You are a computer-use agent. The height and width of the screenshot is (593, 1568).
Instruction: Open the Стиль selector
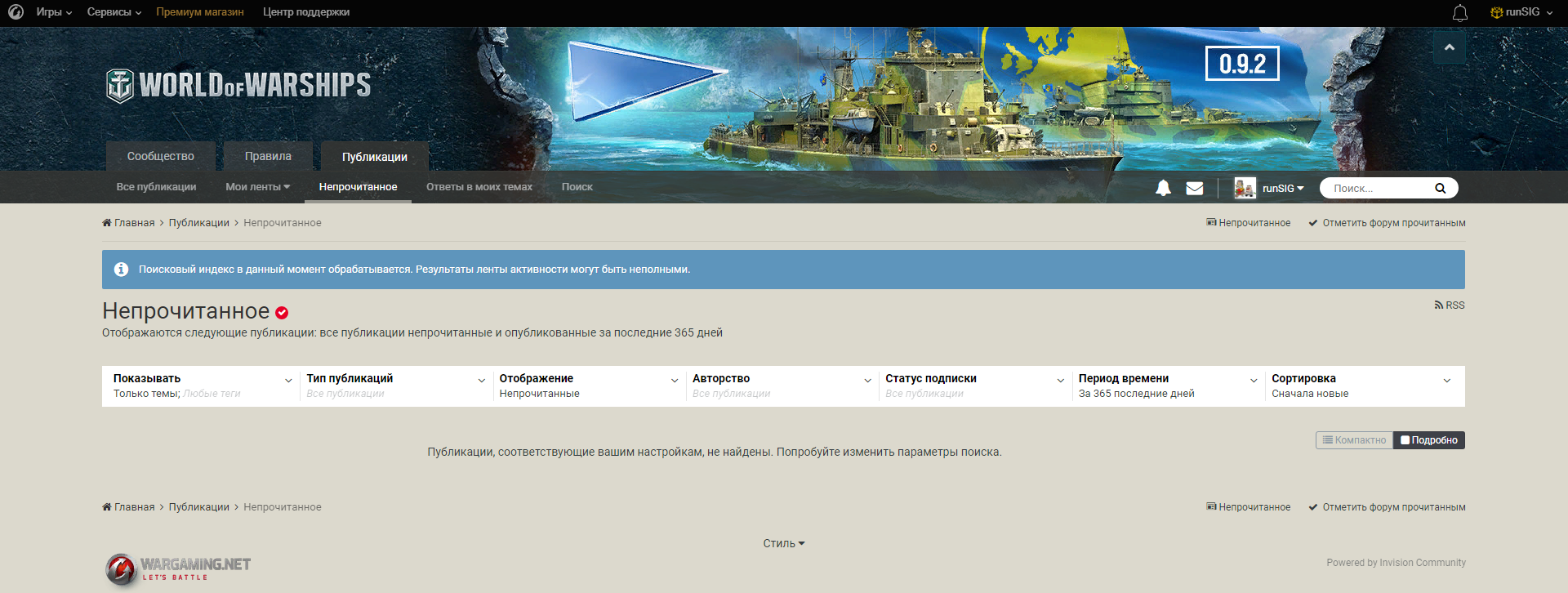784,543
